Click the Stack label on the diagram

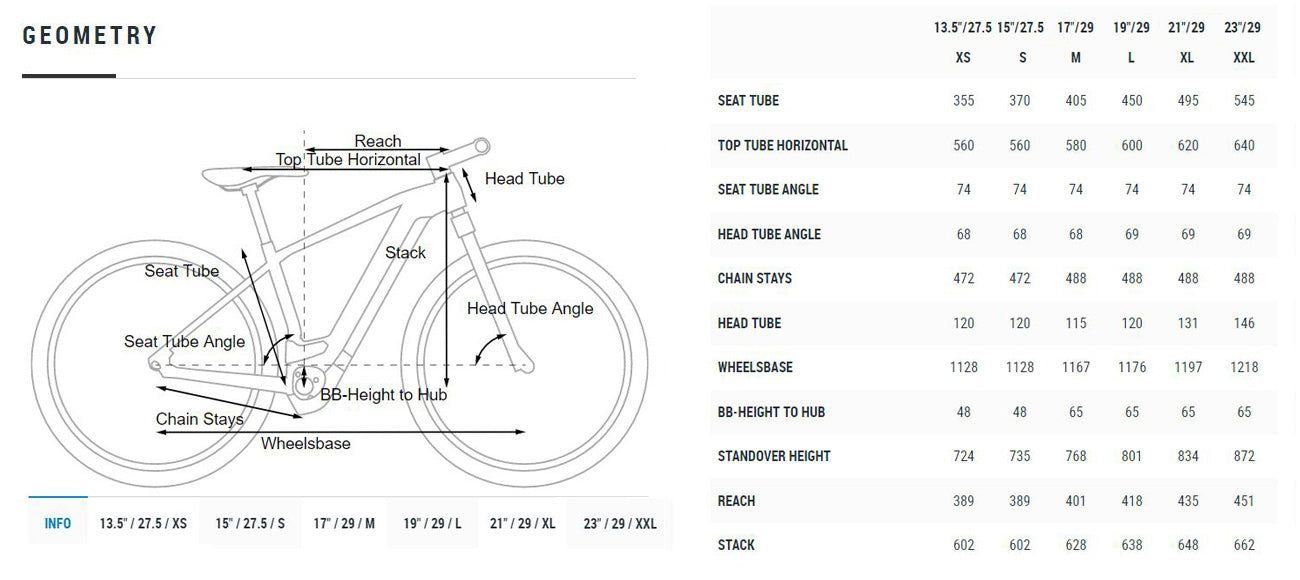pos(406,253)
